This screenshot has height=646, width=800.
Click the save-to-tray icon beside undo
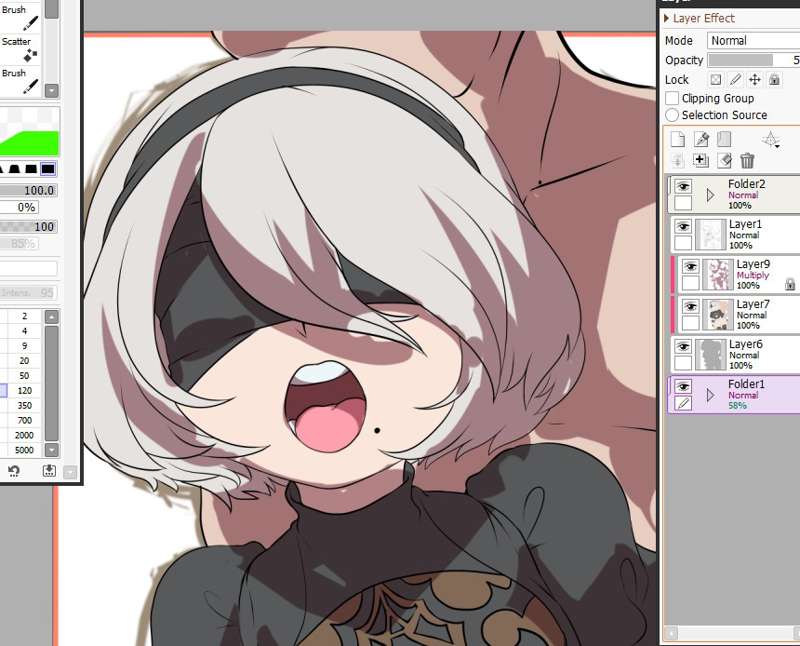[49, 470]
